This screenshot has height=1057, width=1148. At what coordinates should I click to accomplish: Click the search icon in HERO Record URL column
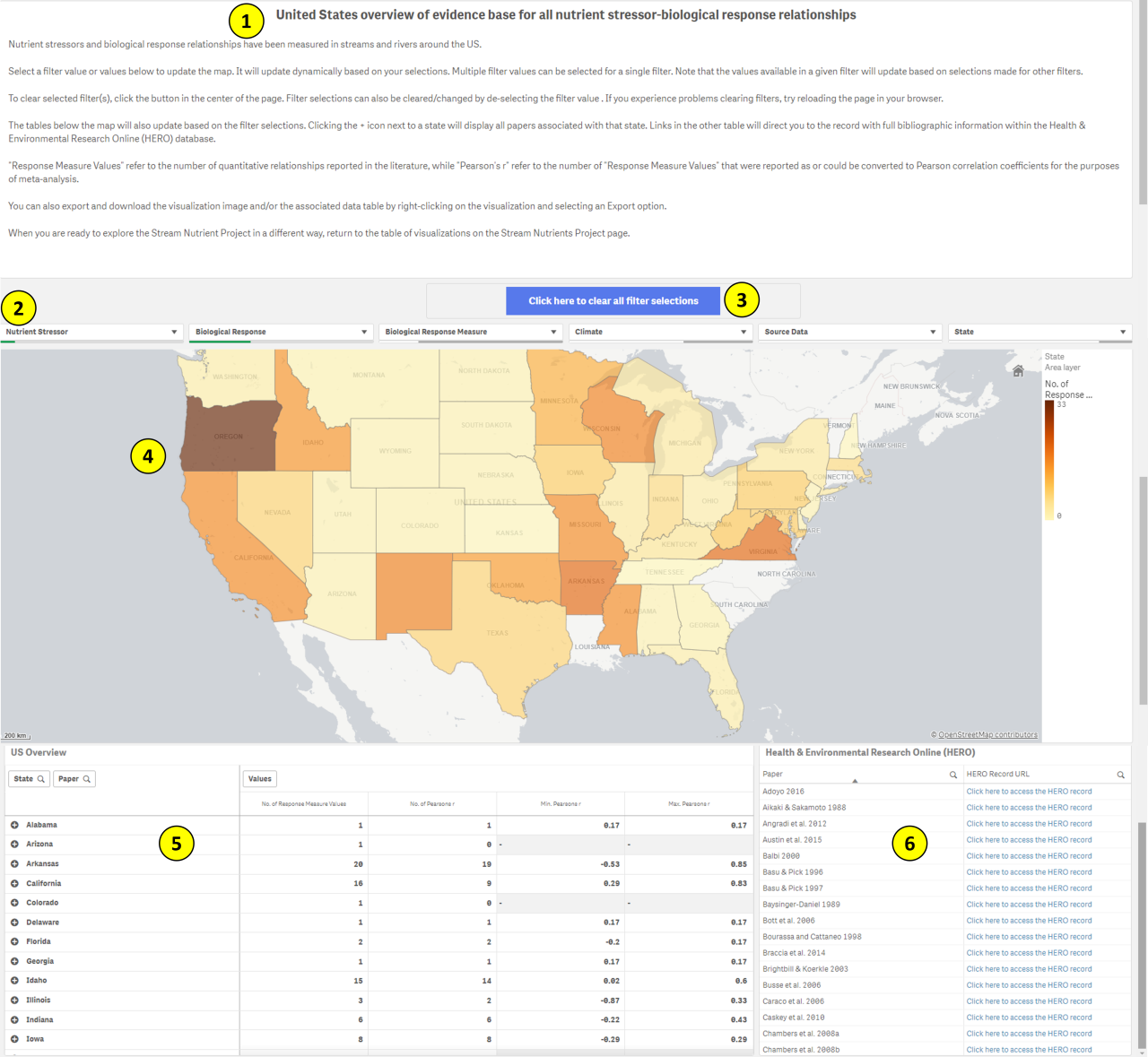(x=1121, y=774)
